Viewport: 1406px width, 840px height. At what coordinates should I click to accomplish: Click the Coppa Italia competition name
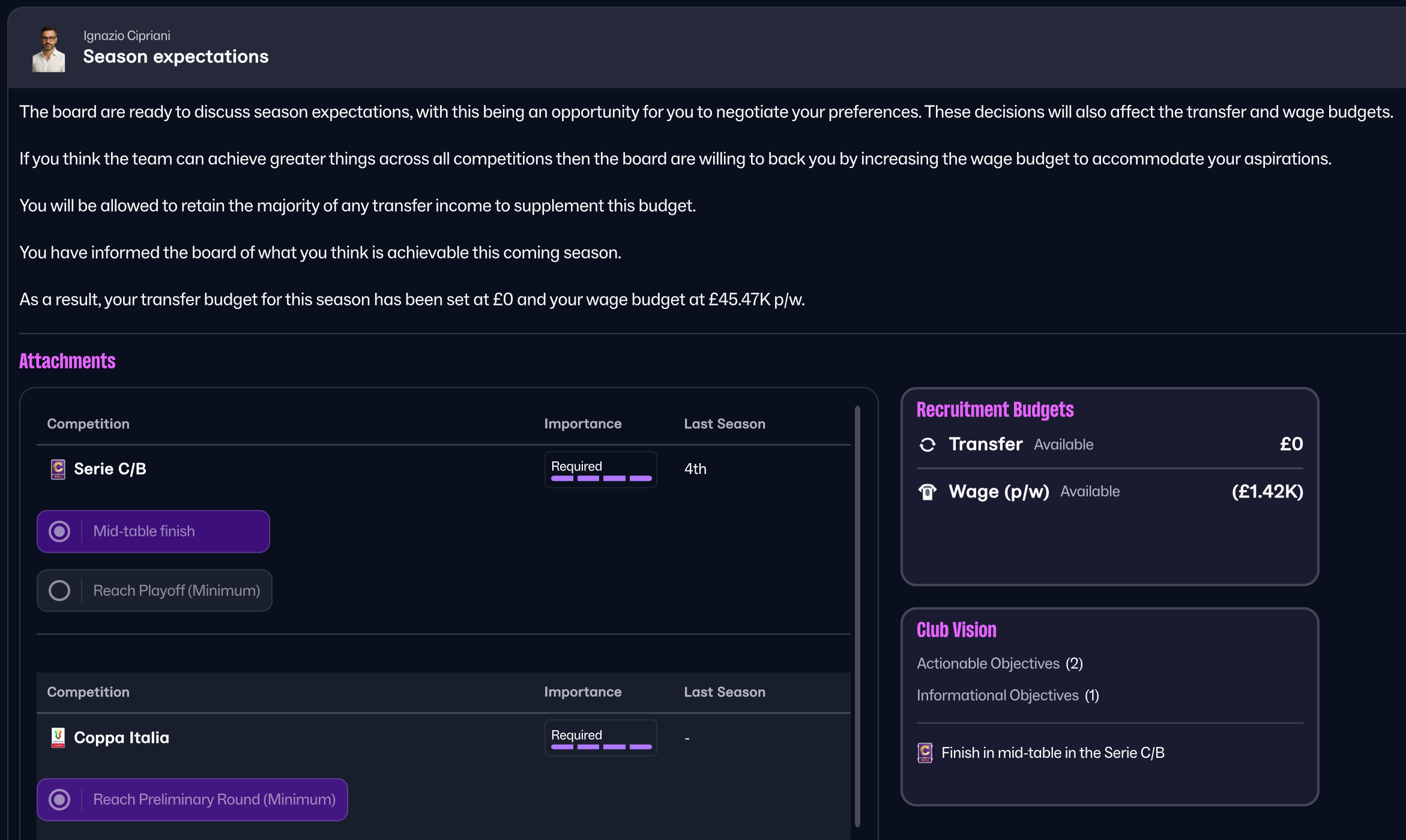click(121, 737)
